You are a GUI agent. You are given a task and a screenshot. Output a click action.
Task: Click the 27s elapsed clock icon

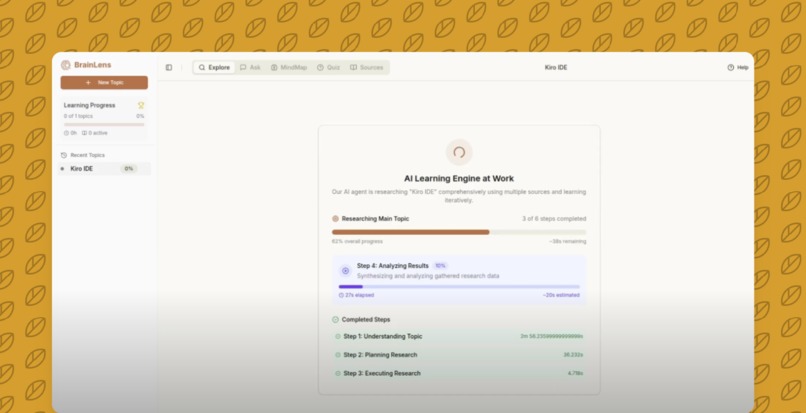341,295
